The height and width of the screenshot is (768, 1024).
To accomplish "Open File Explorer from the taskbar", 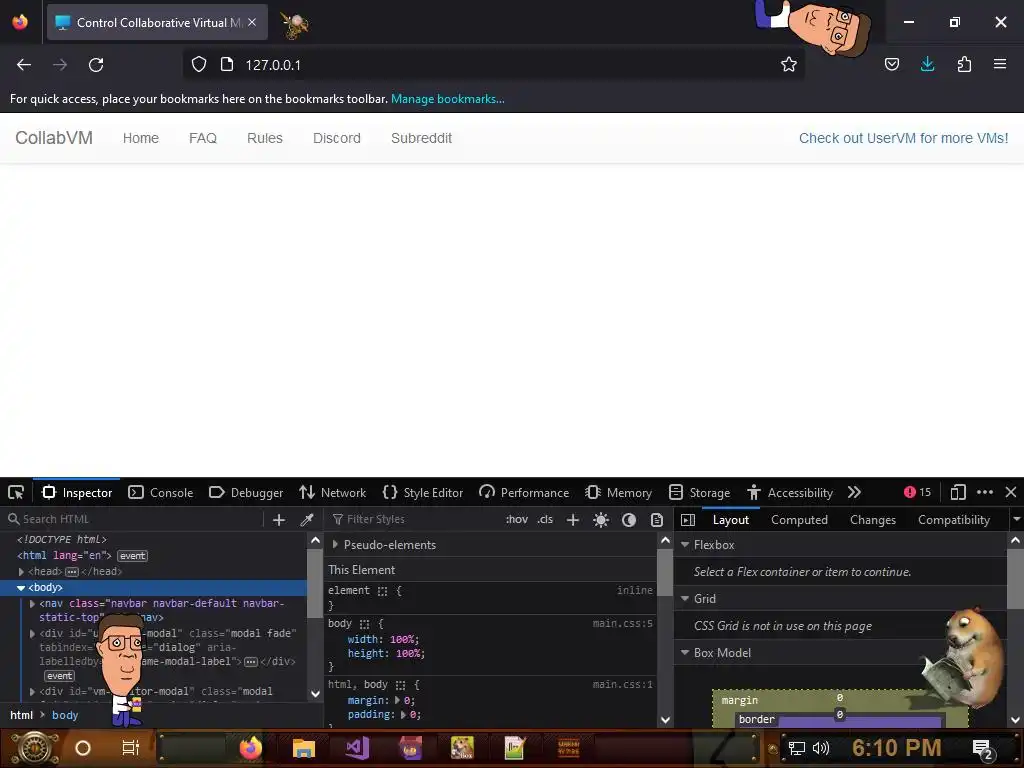I will coord(304,748).
